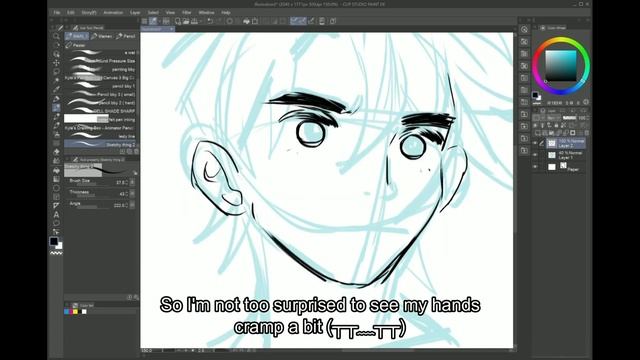Viewport: 640px width, 360px height.
Task: Select the active Pencil tool
Action: pyautogui.click(x=56, y=108)
